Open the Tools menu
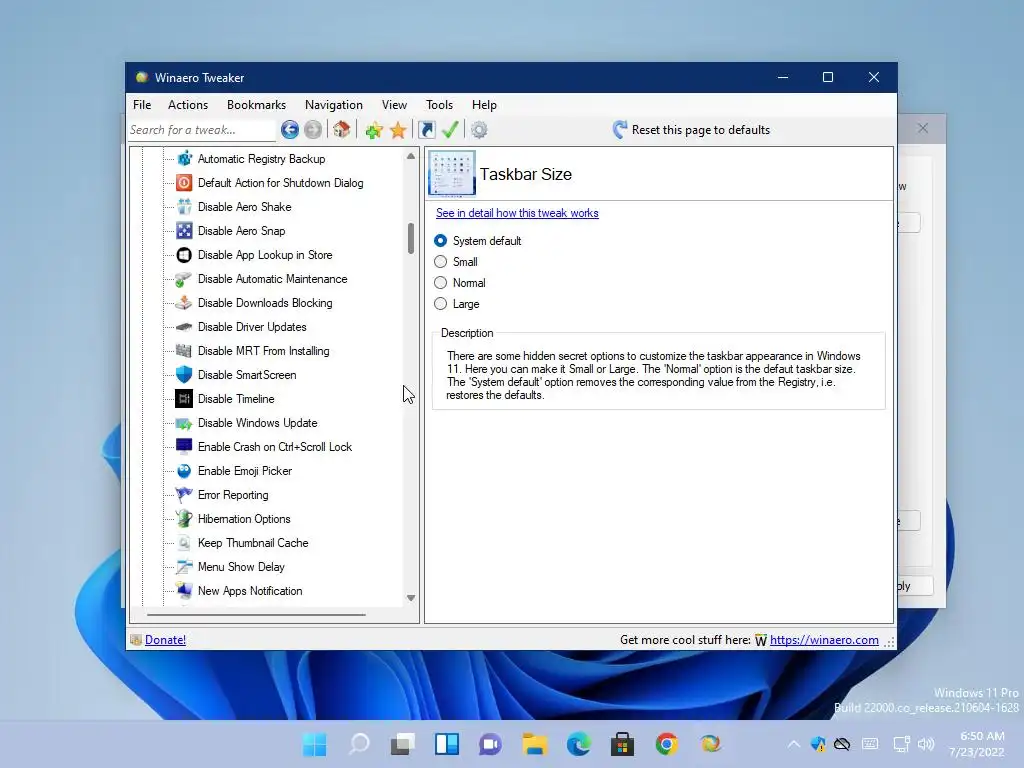Viewport: 1024px width, 768px height. [440, 104]
